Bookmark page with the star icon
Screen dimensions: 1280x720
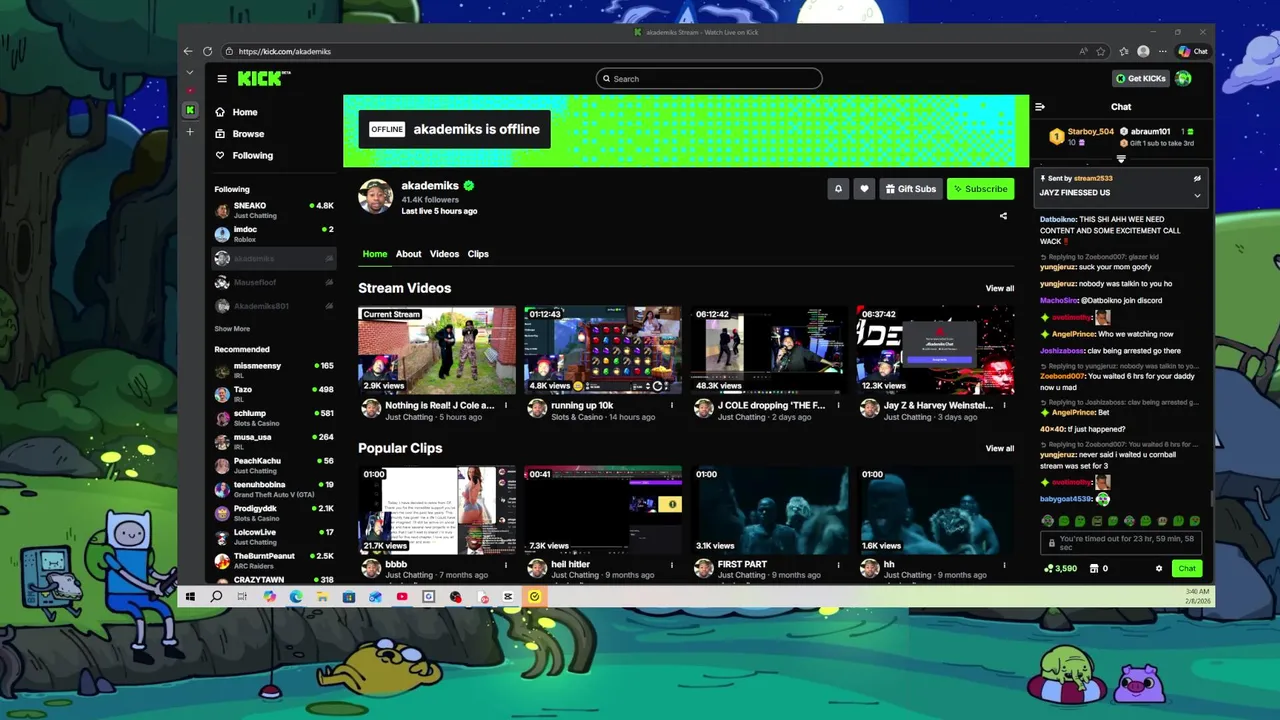click(x=1101, y=51)
